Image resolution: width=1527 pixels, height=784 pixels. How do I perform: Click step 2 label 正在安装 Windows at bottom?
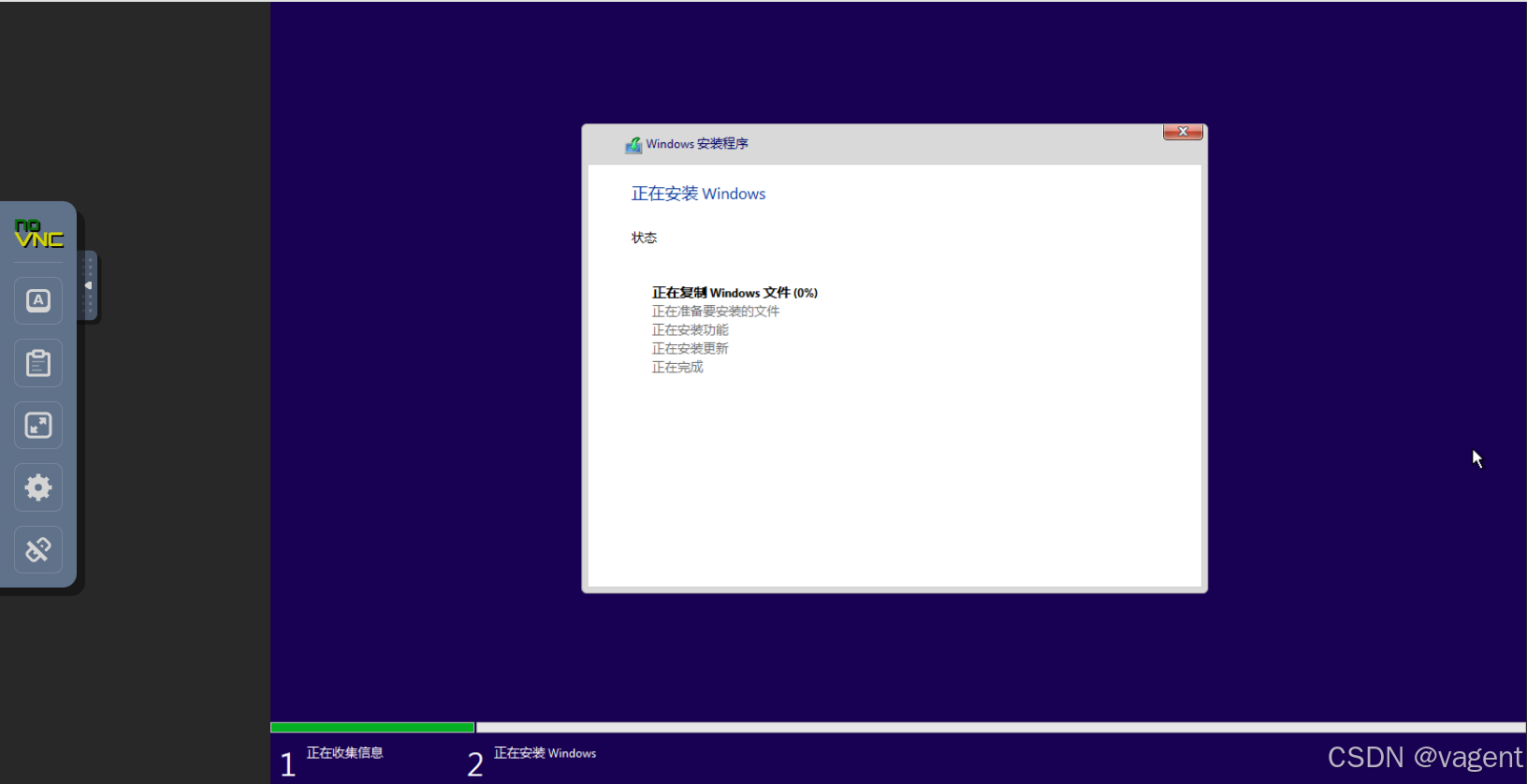(545, 753)
